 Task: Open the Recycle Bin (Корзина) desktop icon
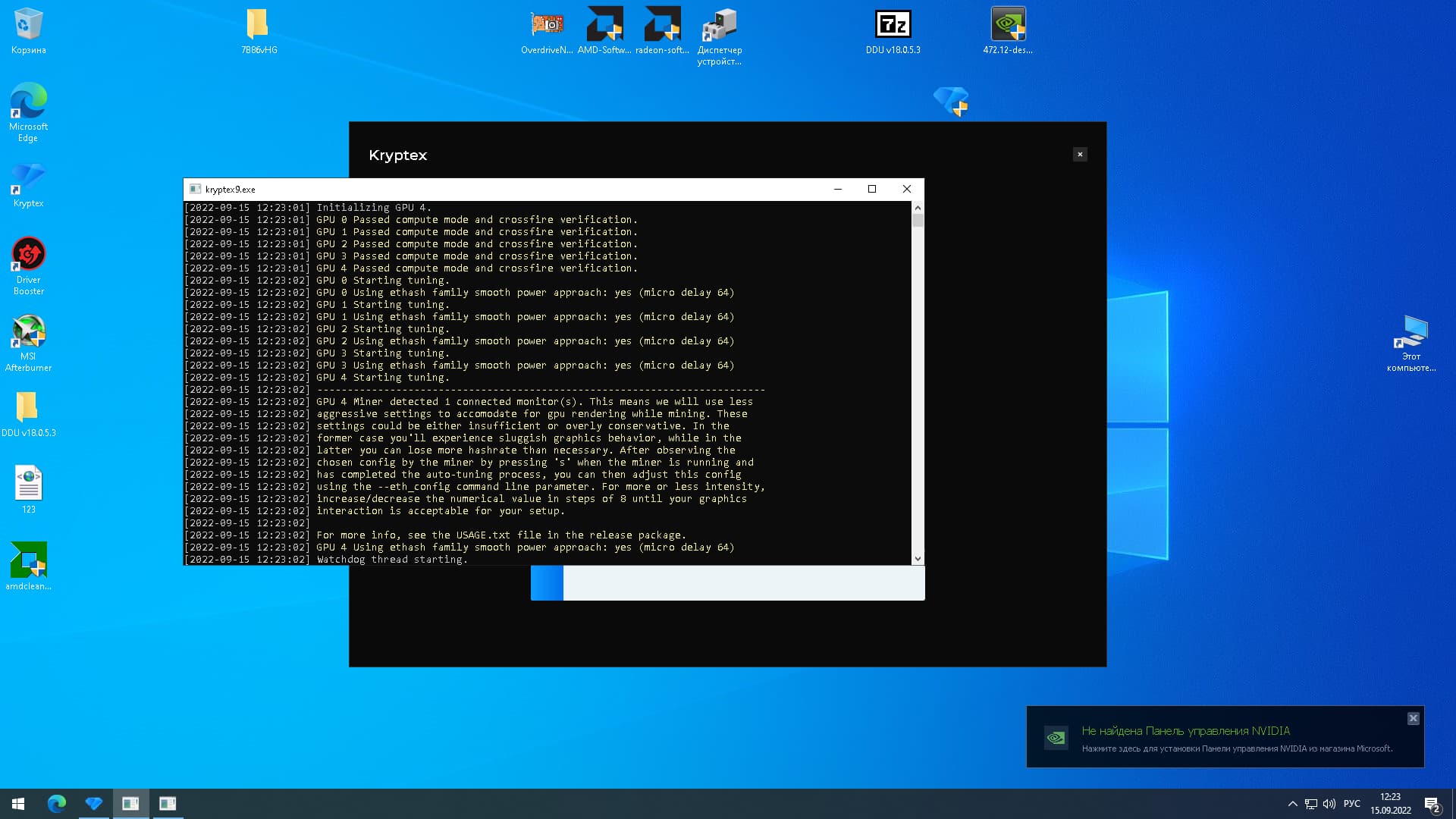click(x=28, y=31)
